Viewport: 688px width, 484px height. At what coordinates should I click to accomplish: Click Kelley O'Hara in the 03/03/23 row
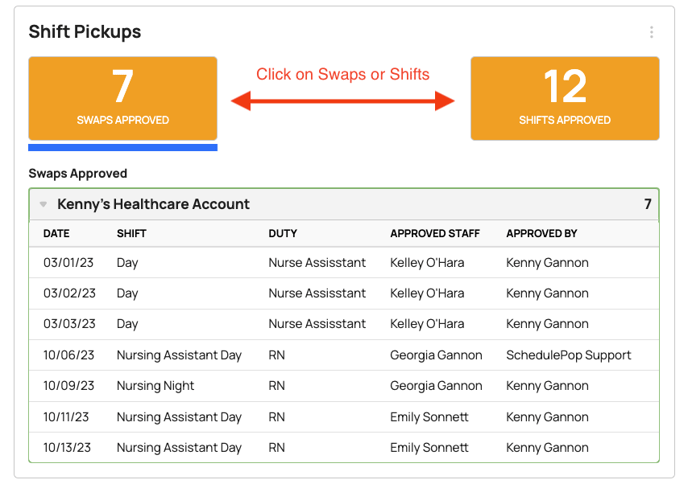click(427, 324)
